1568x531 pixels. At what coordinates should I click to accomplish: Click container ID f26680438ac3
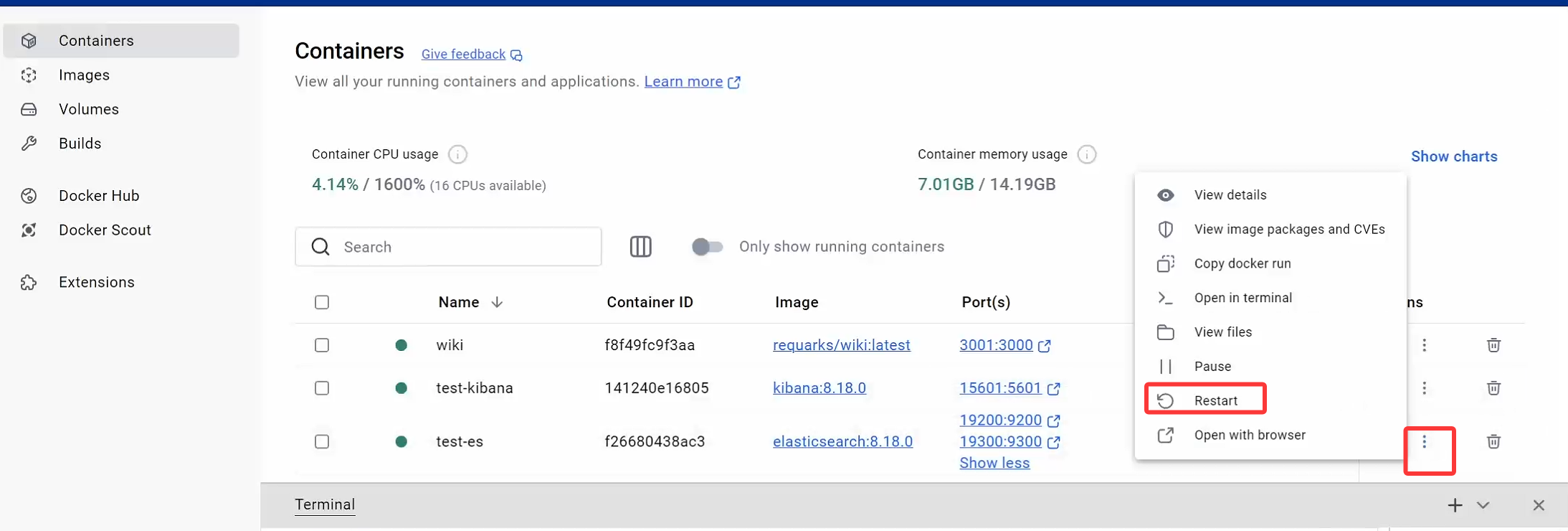655,441
